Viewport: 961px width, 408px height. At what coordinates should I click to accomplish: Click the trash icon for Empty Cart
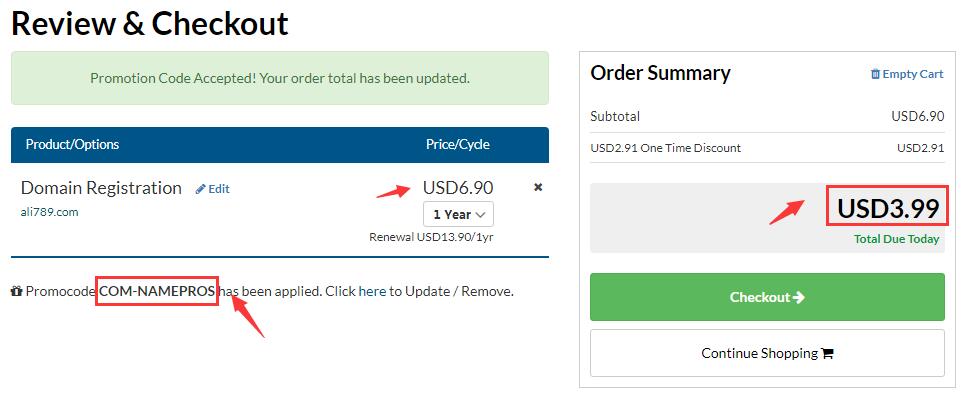click(x=875, y=74)
